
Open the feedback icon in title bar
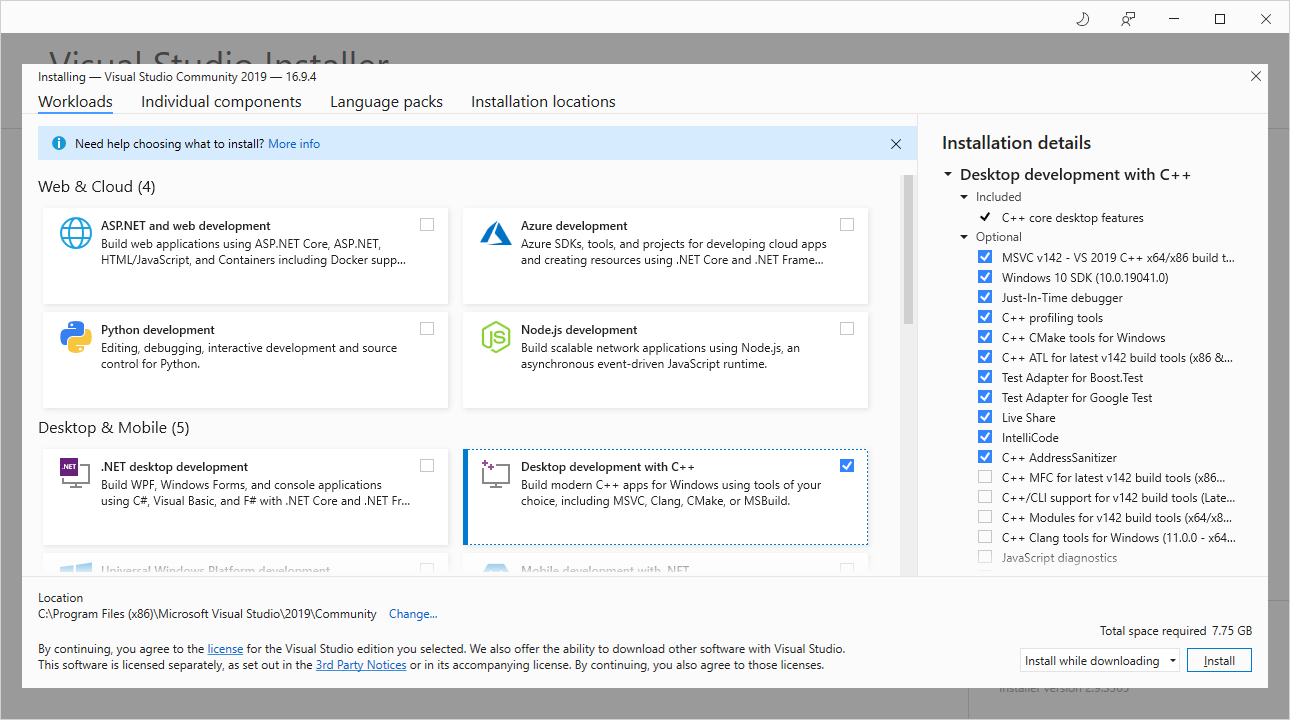pyautogui.click(x=1128, y=19)
